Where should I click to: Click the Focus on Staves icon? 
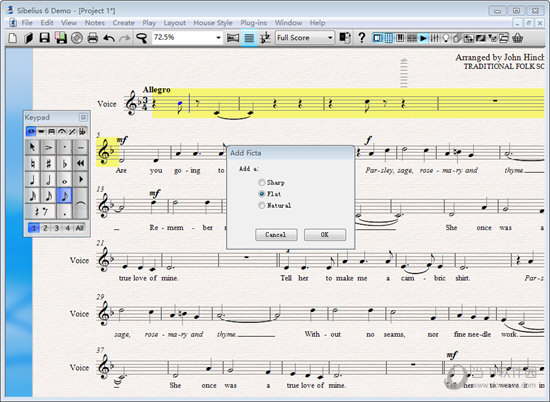point(249,38)
